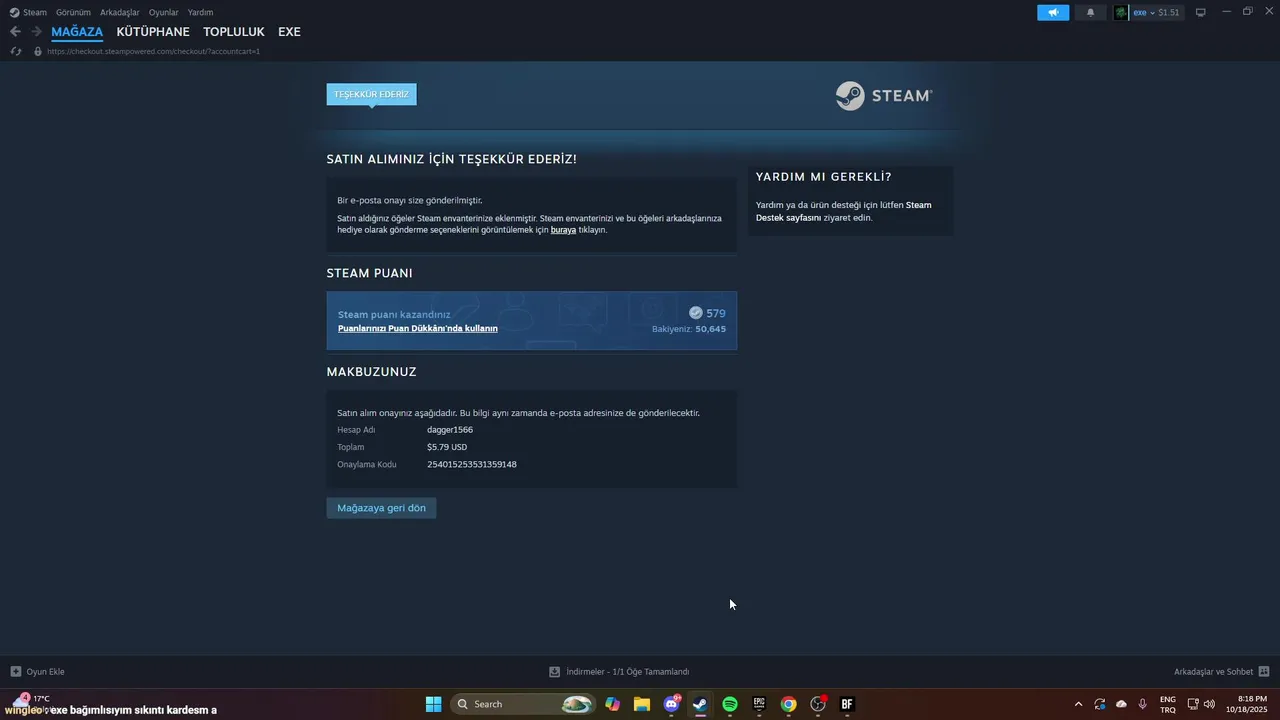Open Puan Dükkânı points shop link
1280x720 pixels.
point(418,328)
